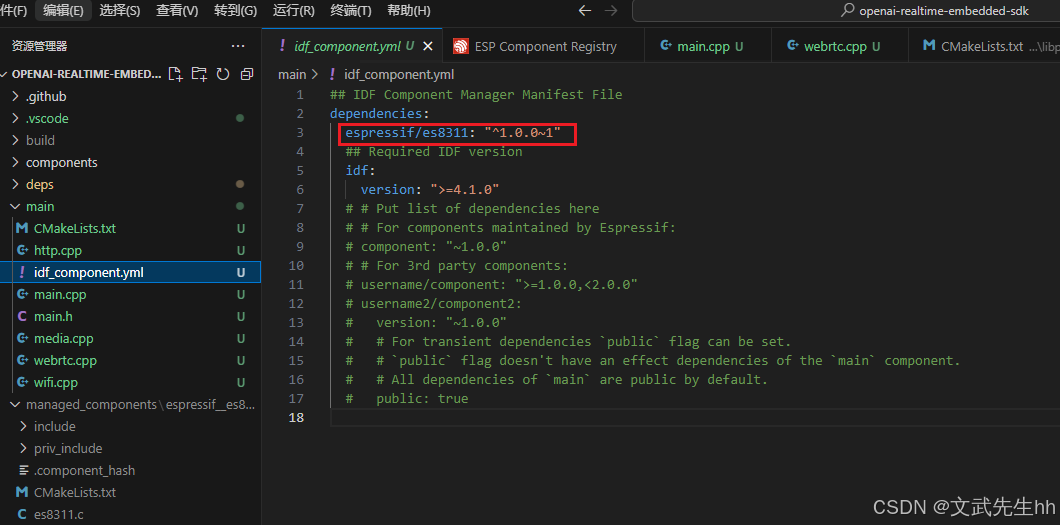Click the C++ icon beside wifi.cpp
The image size is (1060, 525).
click(22, 382)
